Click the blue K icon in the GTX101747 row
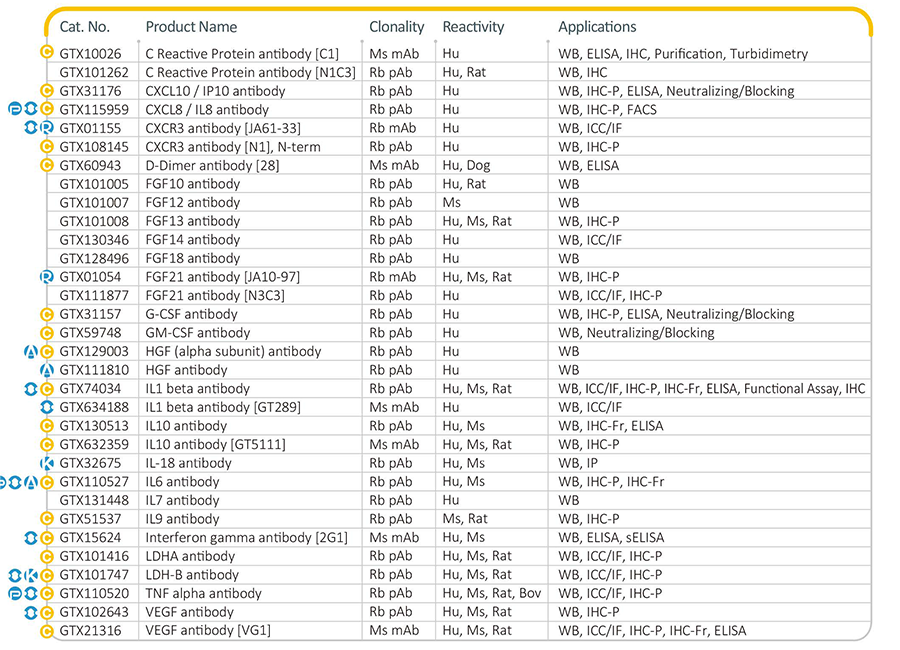 tap(31, 575)
